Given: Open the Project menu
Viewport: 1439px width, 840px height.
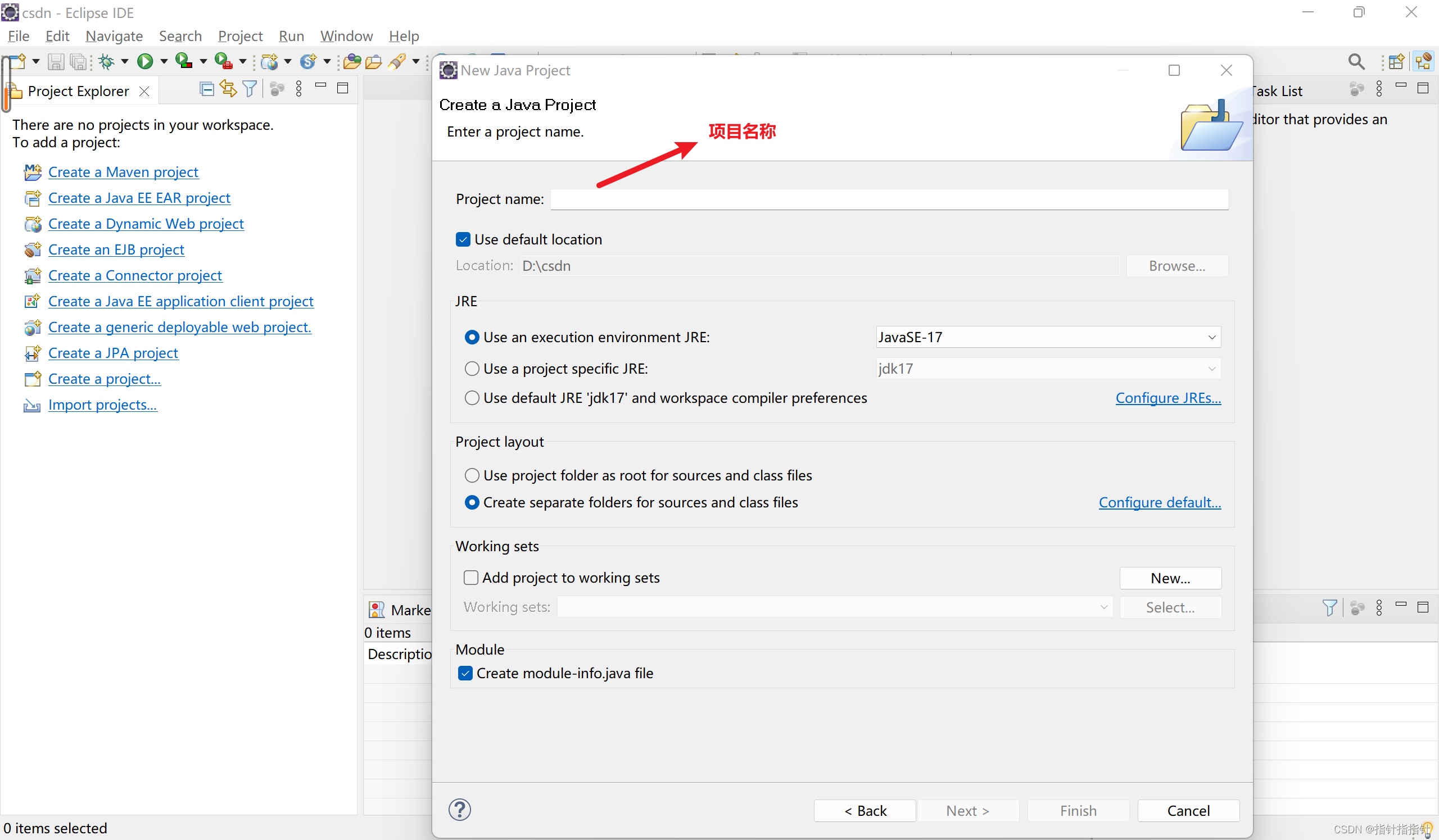Looking at the screenshot, I should (x=240, y=36).
